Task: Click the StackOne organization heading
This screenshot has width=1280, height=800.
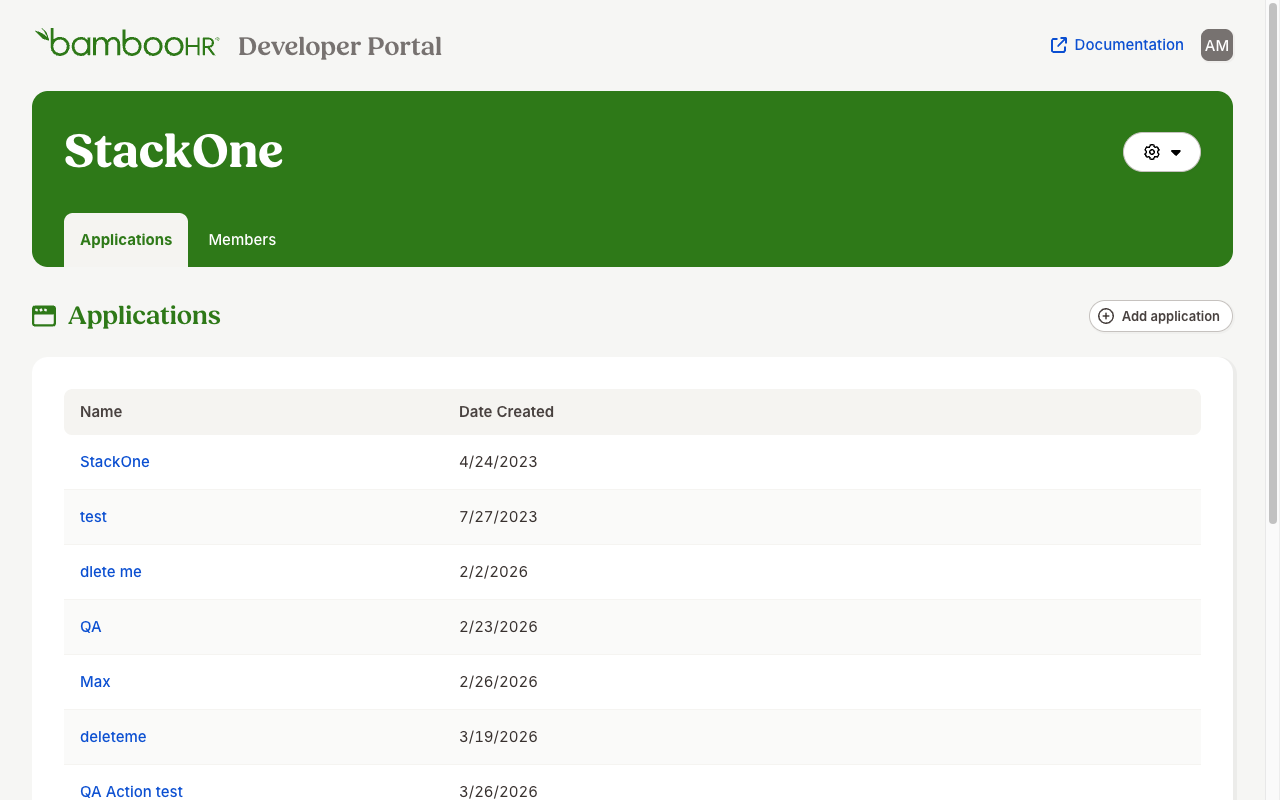Action: [x=174, y=151]
